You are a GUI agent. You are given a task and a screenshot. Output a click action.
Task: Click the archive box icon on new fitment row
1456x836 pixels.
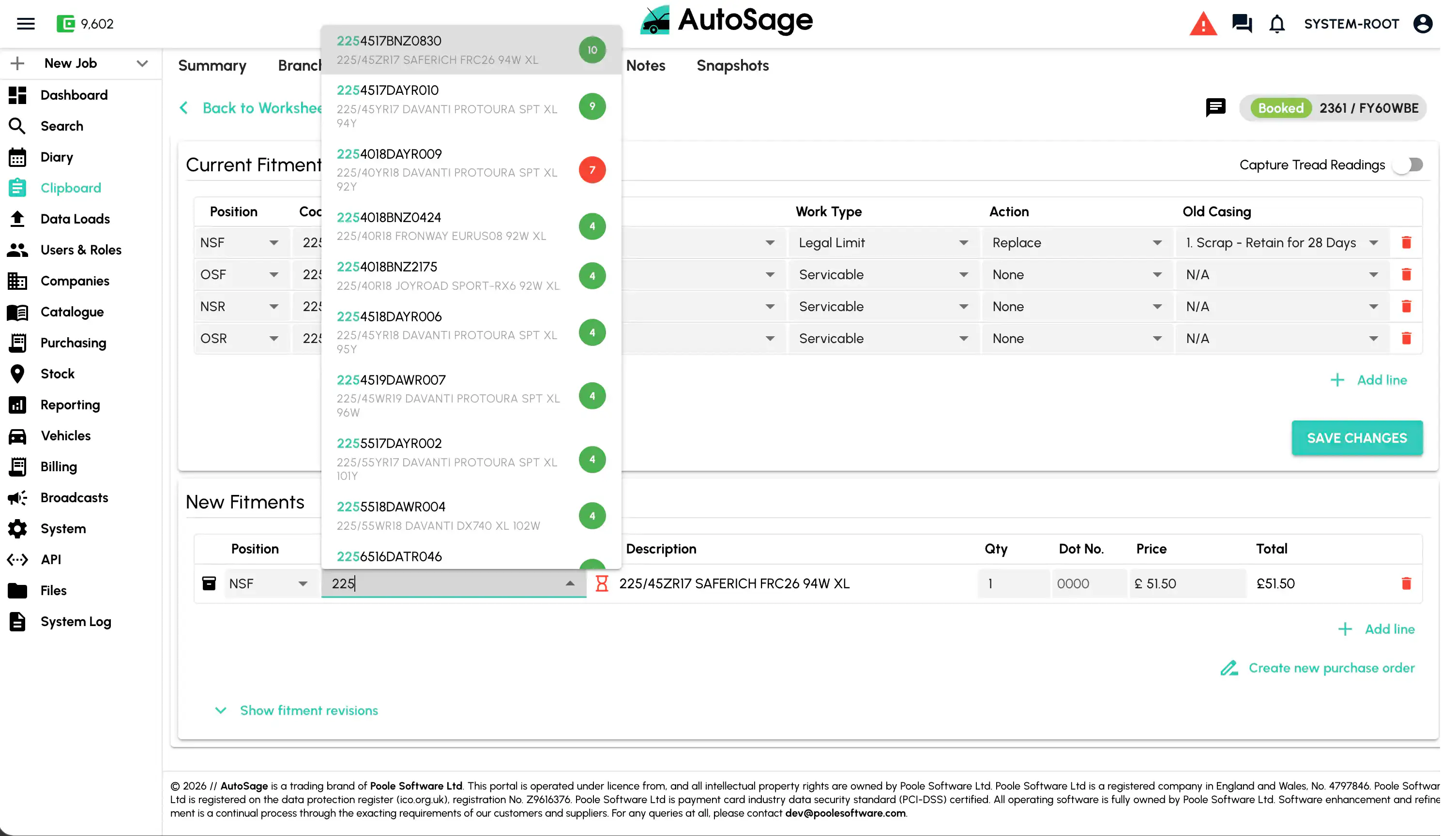tap(209, 583)
